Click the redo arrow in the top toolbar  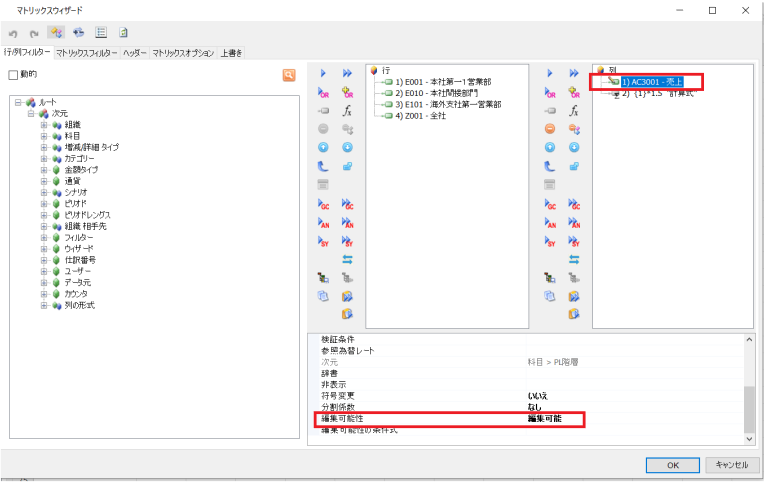[33, 32]
